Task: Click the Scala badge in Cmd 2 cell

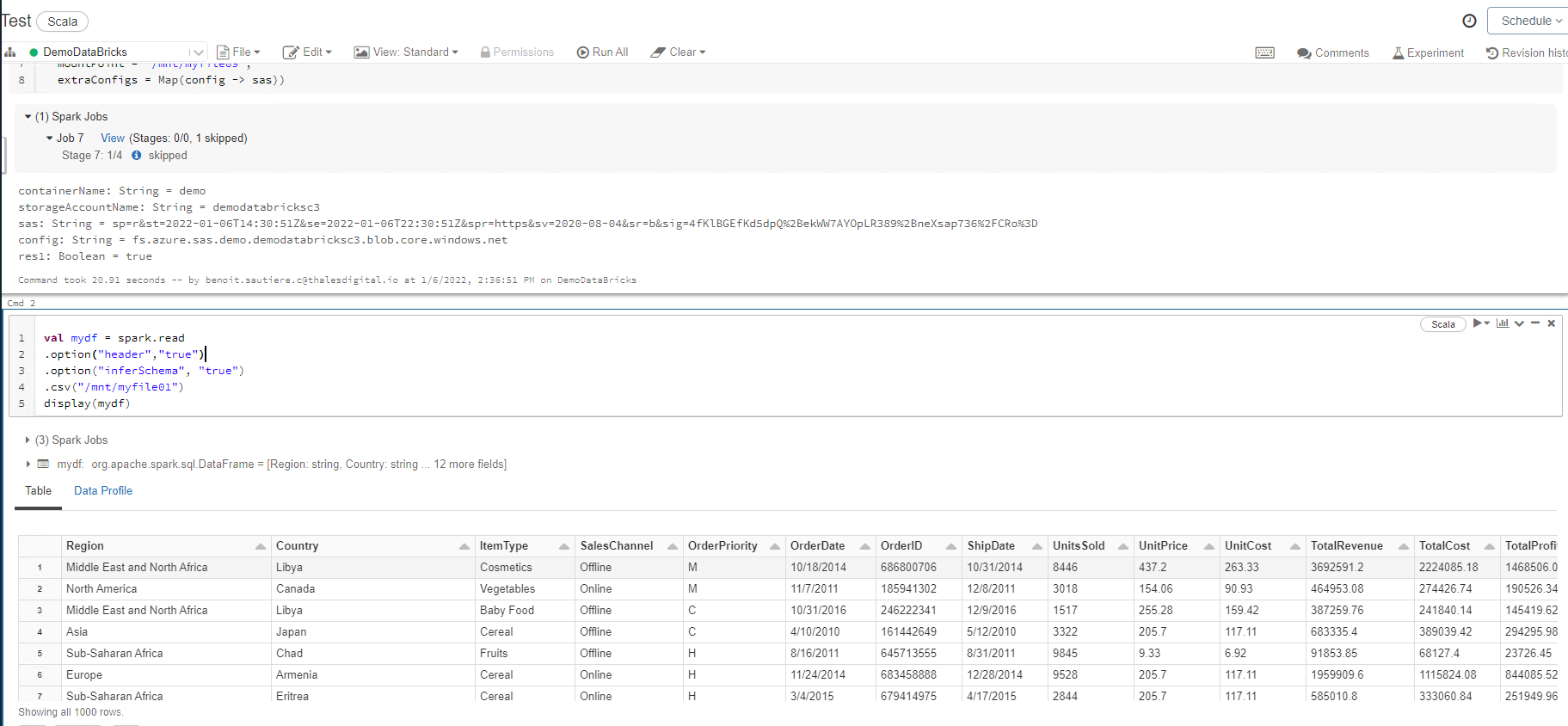Action: (1443, 324)
